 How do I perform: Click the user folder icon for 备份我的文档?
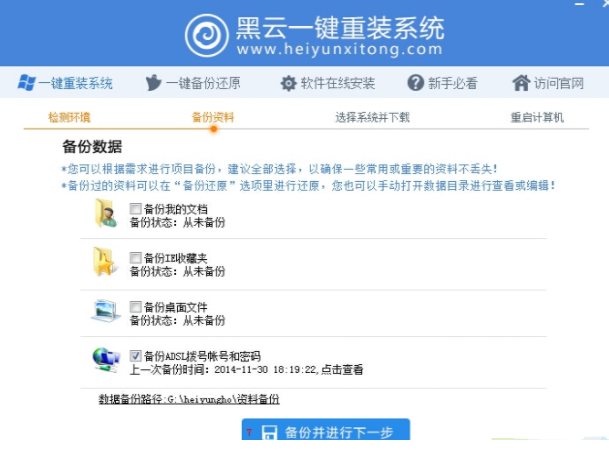pyautogui.click(x=106, y=213)
